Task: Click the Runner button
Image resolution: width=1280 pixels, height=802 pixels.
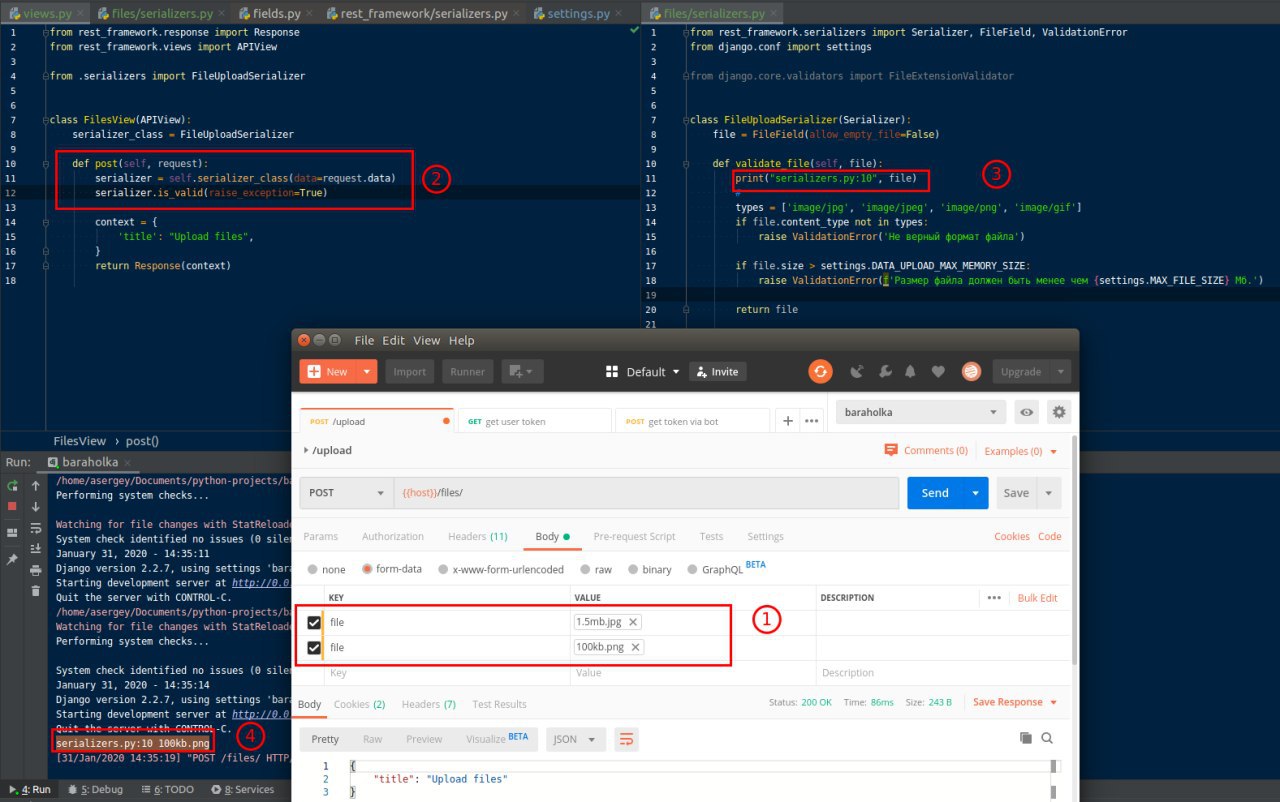Action: click(x=467, y=372)
